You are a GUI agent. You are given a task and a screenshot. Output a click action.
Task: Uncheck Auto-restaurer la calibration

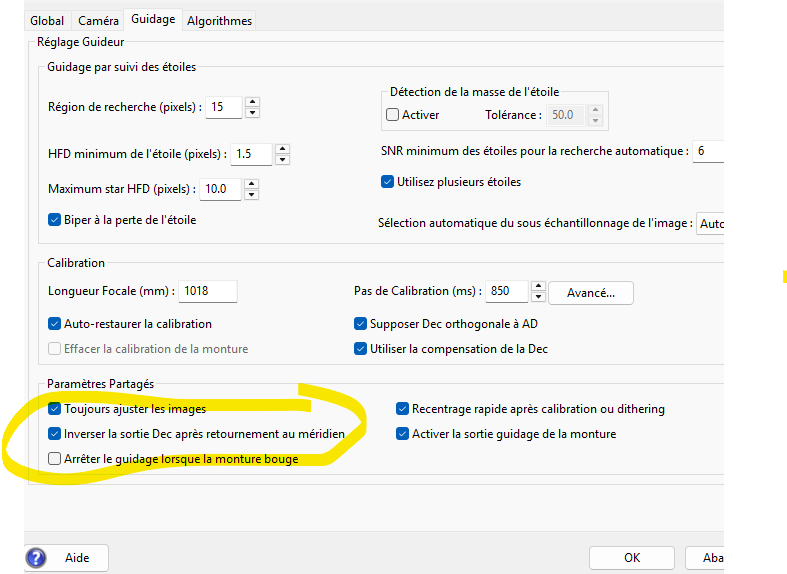(x=54, y=324)
